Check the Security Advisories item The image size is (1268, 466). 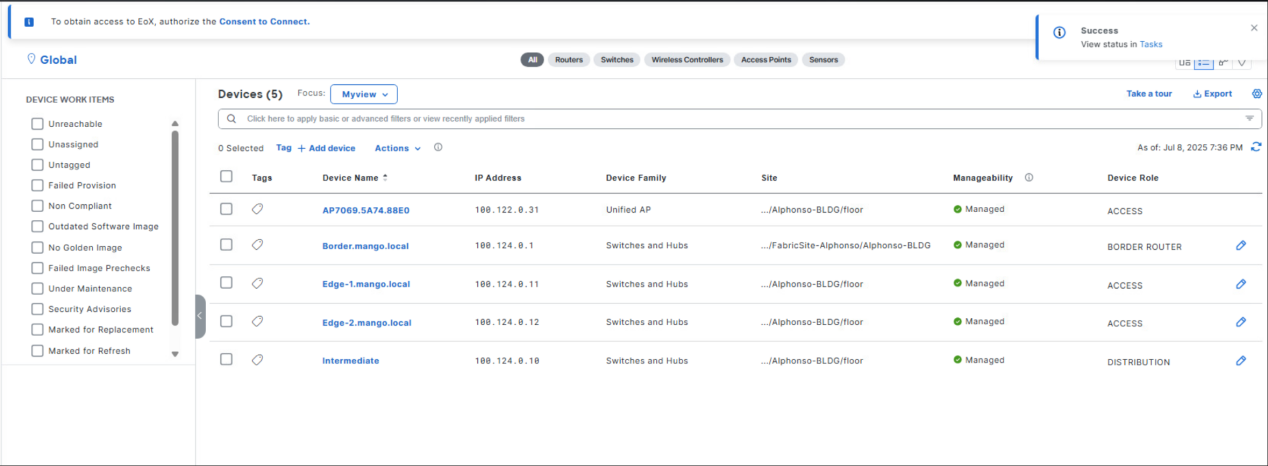(x=37, y=309)
